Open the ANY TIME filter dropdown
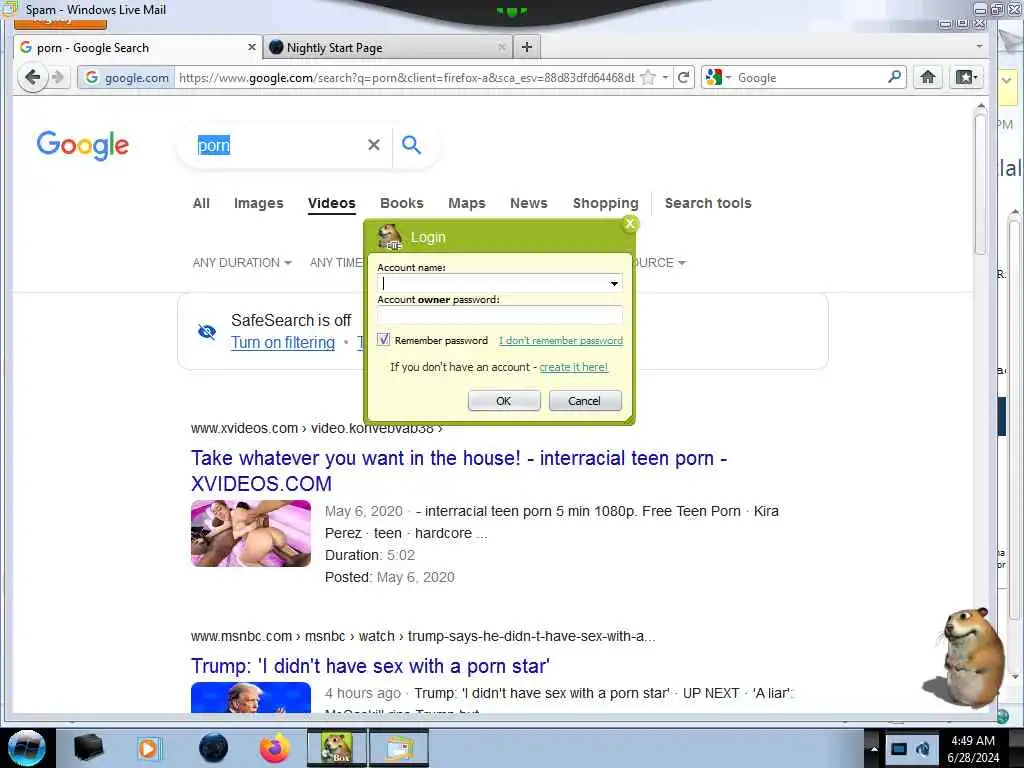Screen dimensions: 1024x768 tap(336, 263)
